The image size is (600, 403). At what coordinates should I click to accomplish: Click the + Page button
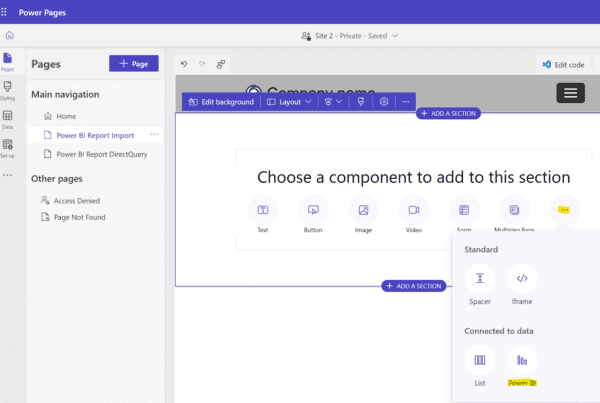[133, 64]
